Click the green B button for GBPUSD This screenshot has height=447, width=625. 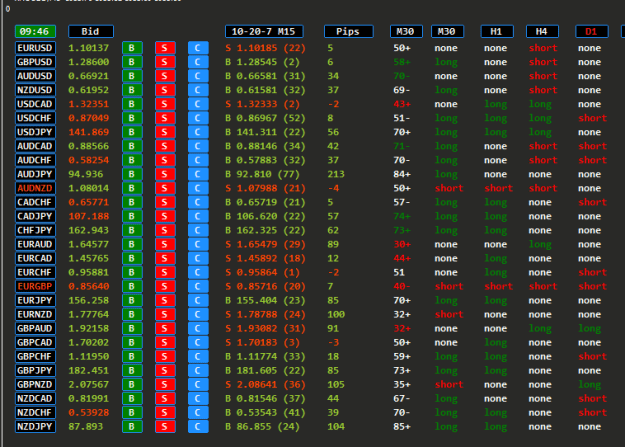pyautogui.click(x=132, y=62)
